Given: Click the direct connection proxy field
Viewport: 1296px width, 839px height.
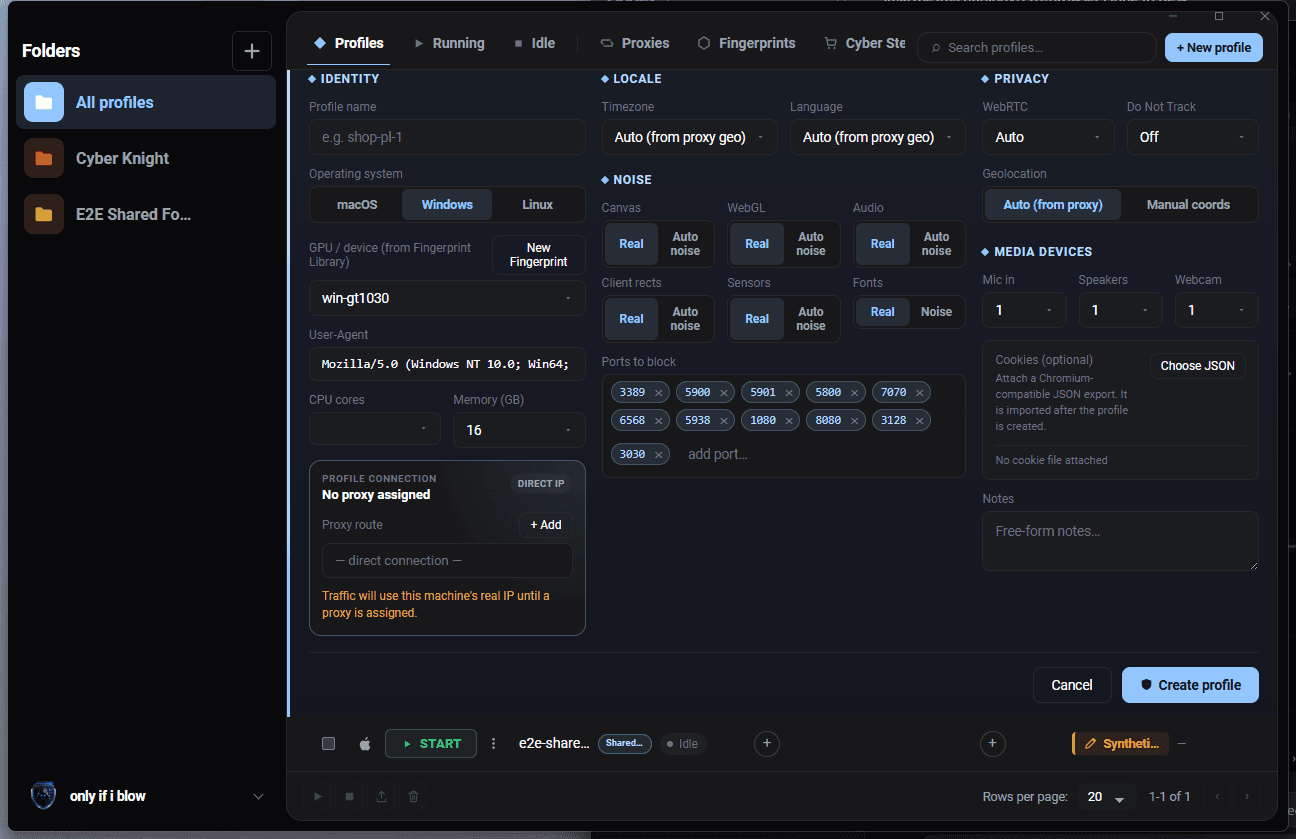Looking at the screenshot, I should 447,561.
